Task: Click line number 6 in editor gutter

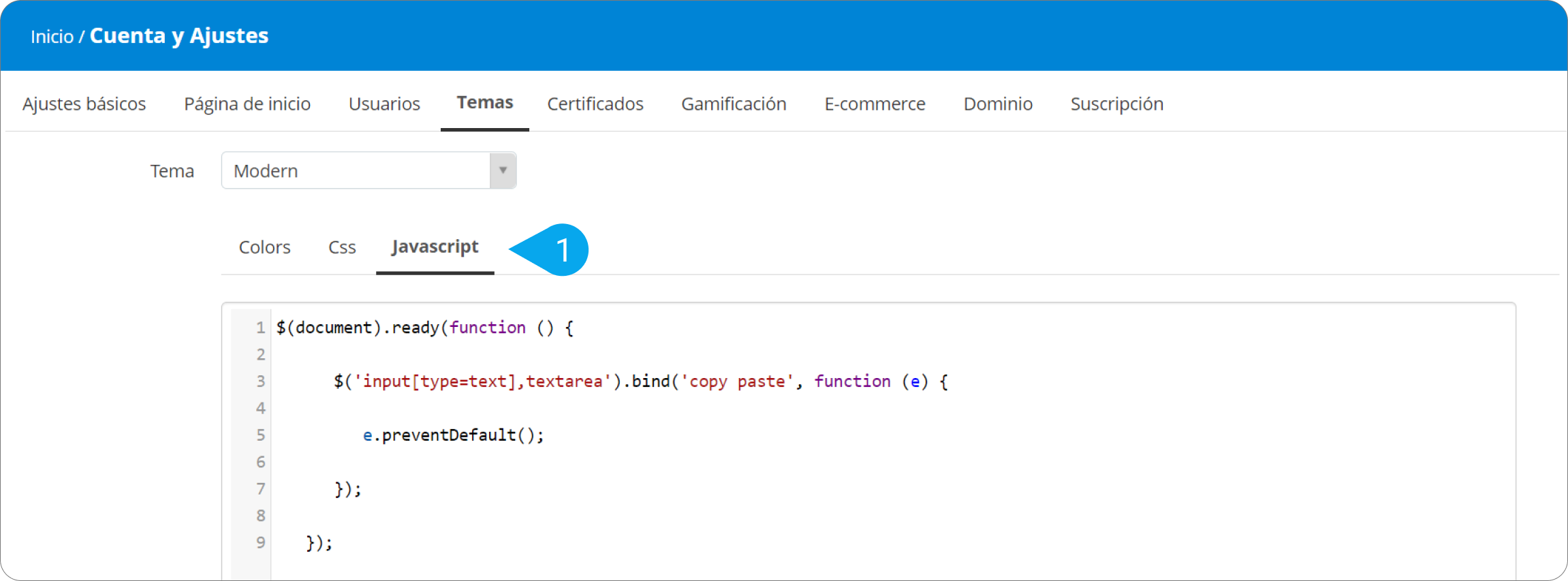Action: (260, 462)
